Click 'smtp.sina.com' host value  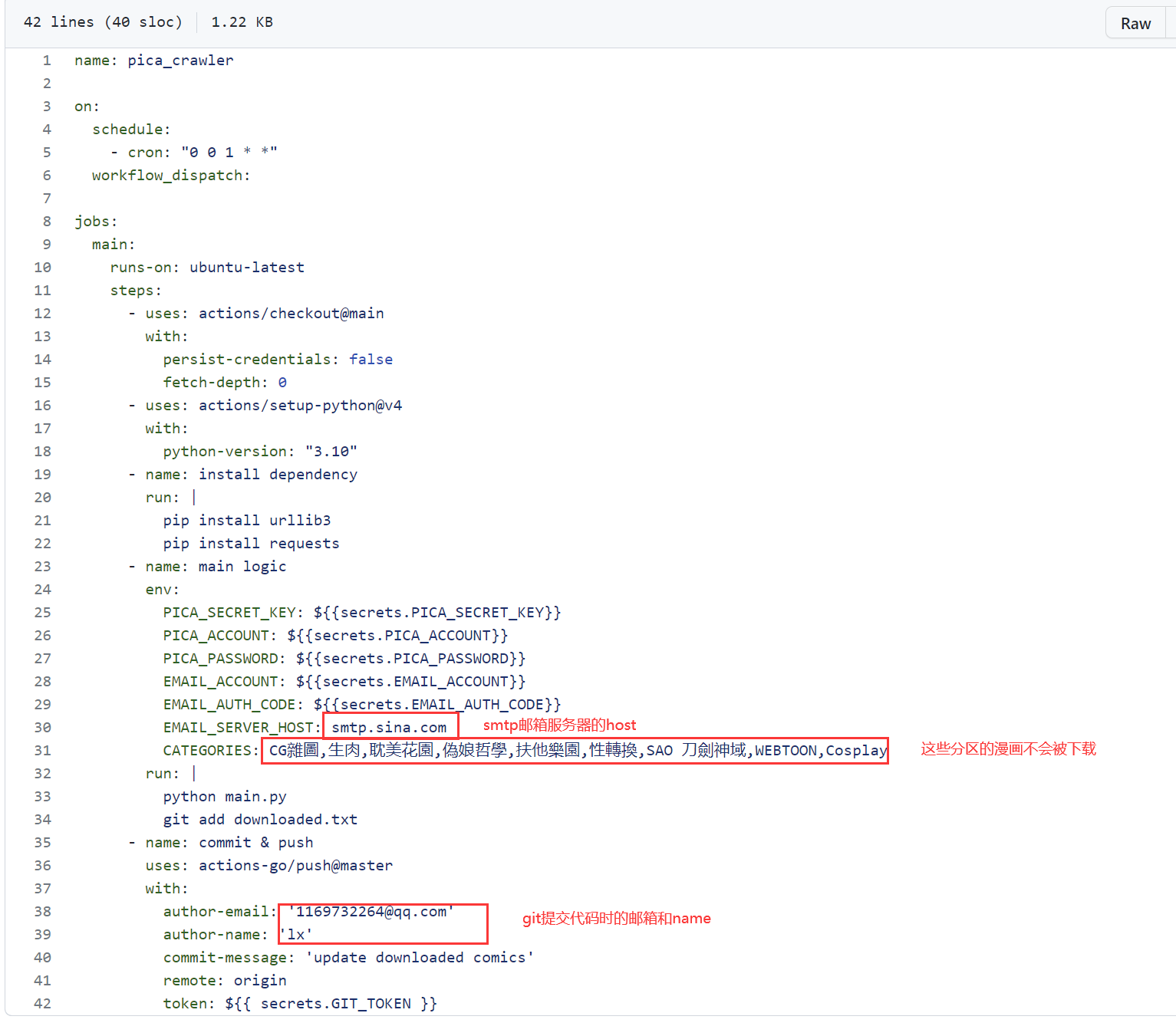(389, 728)
